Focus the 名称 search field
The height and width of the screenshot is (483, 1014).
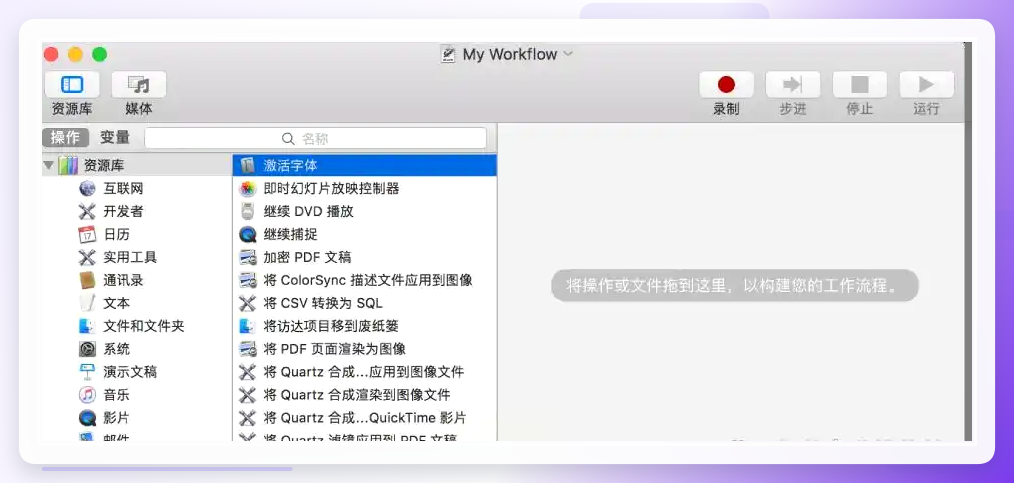point(315,138)
